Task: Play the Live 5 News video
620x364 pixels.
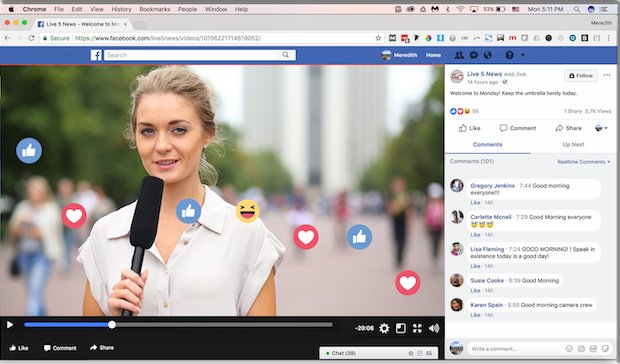Action: tap(10, 324)
